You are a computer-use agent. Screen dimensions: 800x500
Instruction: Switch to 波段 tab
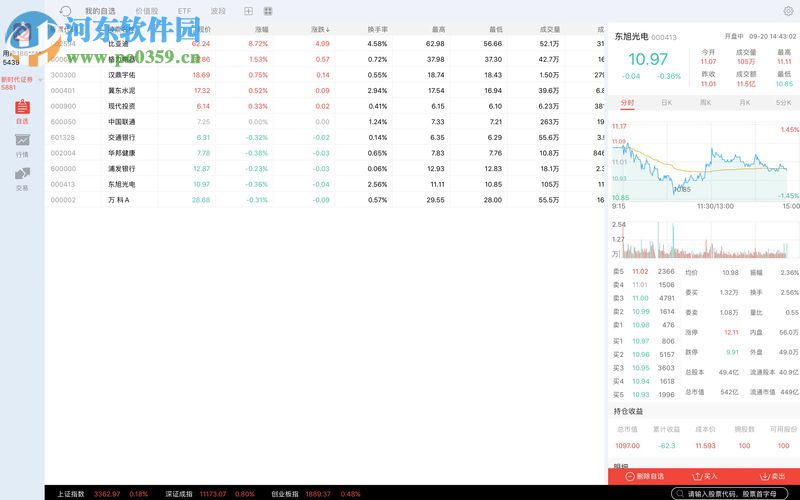pyautogui.click(x=218, y=11)
